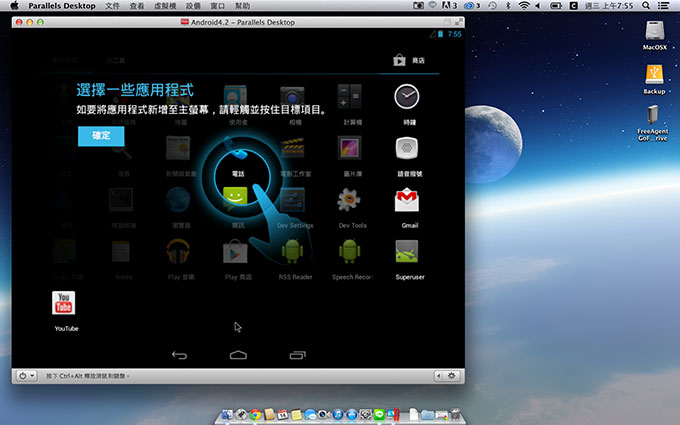This screenshot has height=425, width=680.
Task: Tap the Android back navigation button
Action: pos(179,355)
